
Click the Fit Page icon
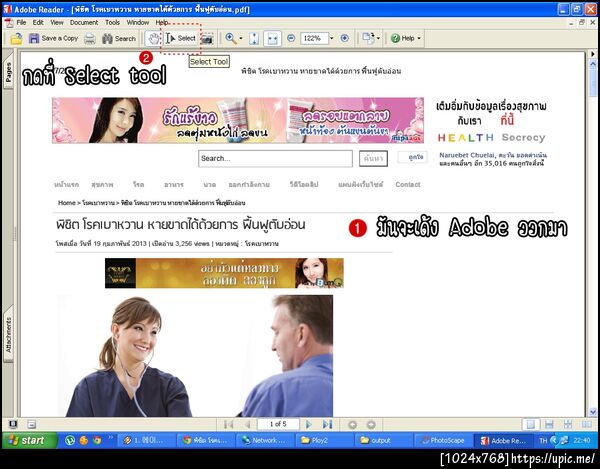[x=254, y=38]
